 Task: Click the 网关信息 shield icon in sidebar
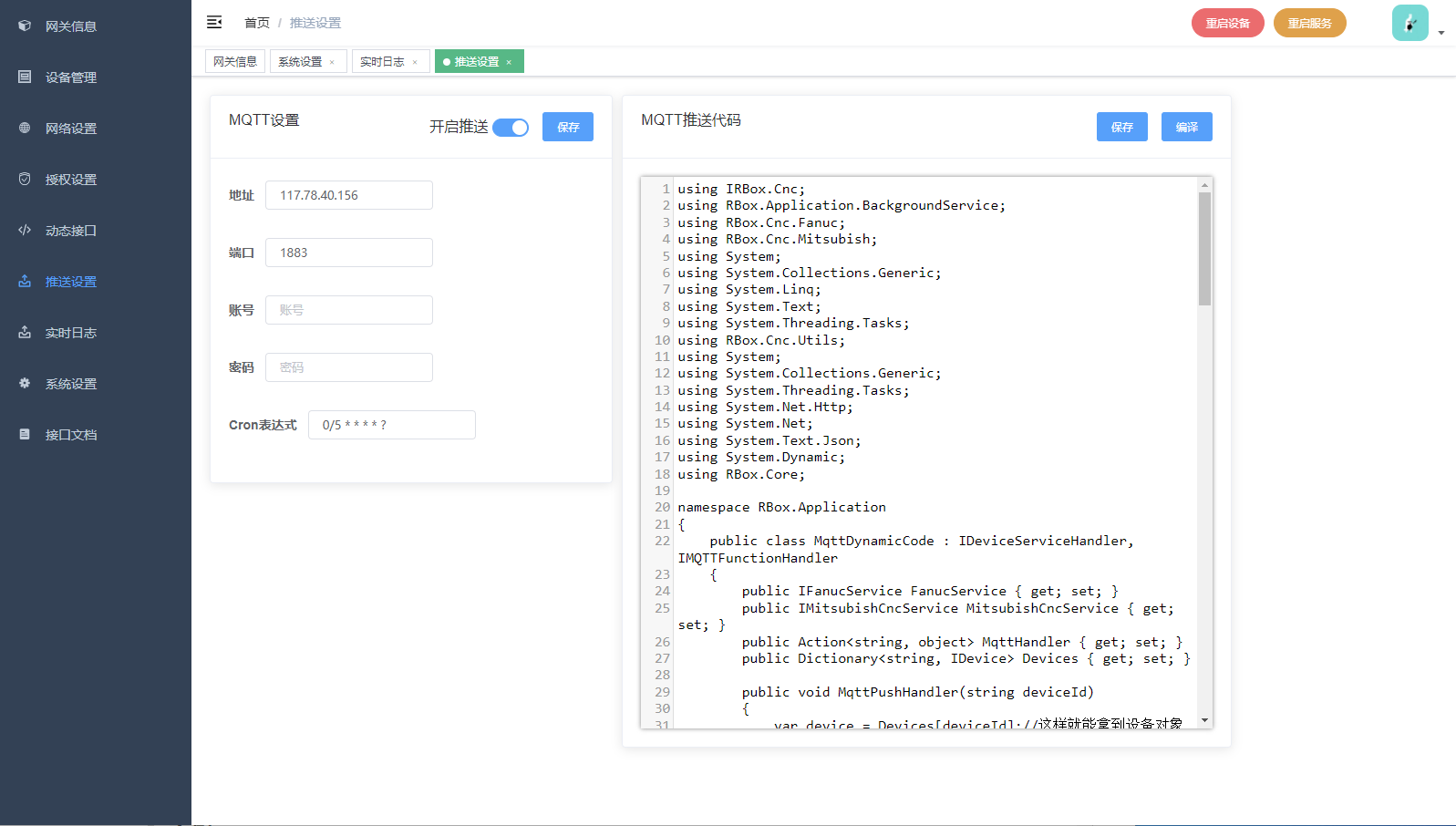25,26
